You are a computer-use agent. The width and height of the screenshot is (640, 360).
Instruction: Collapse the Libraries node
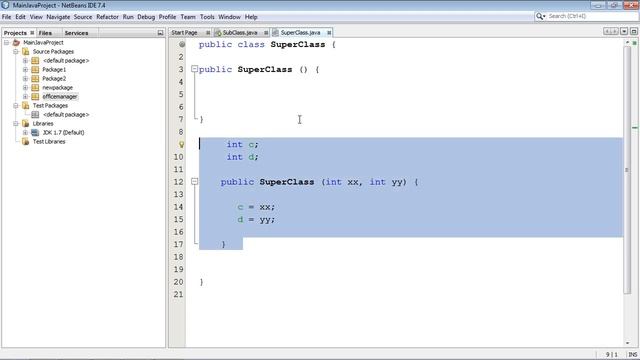click(x=16, y=123)
